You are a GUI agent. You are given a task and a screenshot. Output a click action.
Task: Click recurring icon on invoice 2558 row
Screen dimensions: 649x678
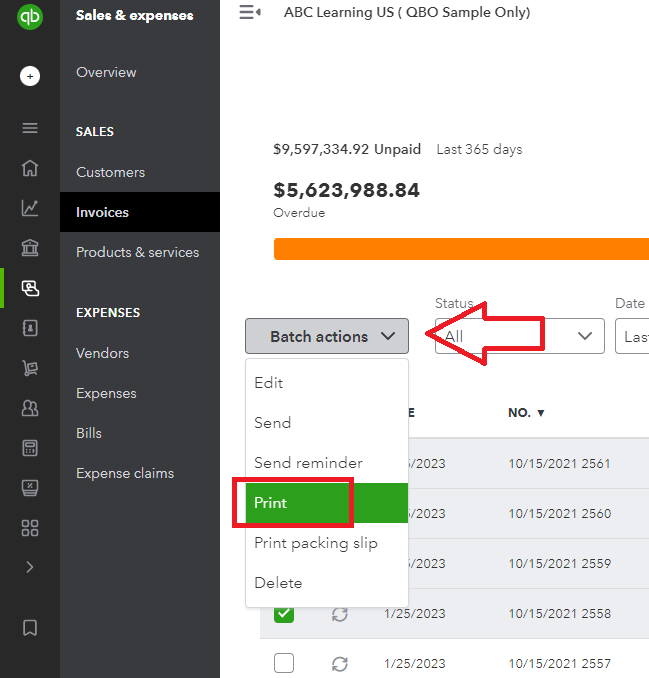tap(340, 614)
